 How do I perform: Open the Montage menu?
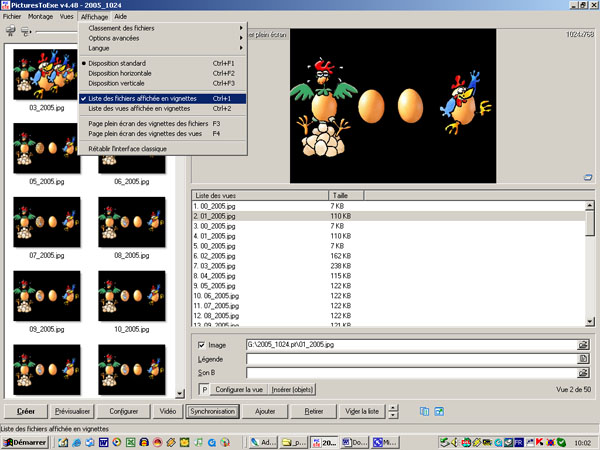tap(41, 16)
